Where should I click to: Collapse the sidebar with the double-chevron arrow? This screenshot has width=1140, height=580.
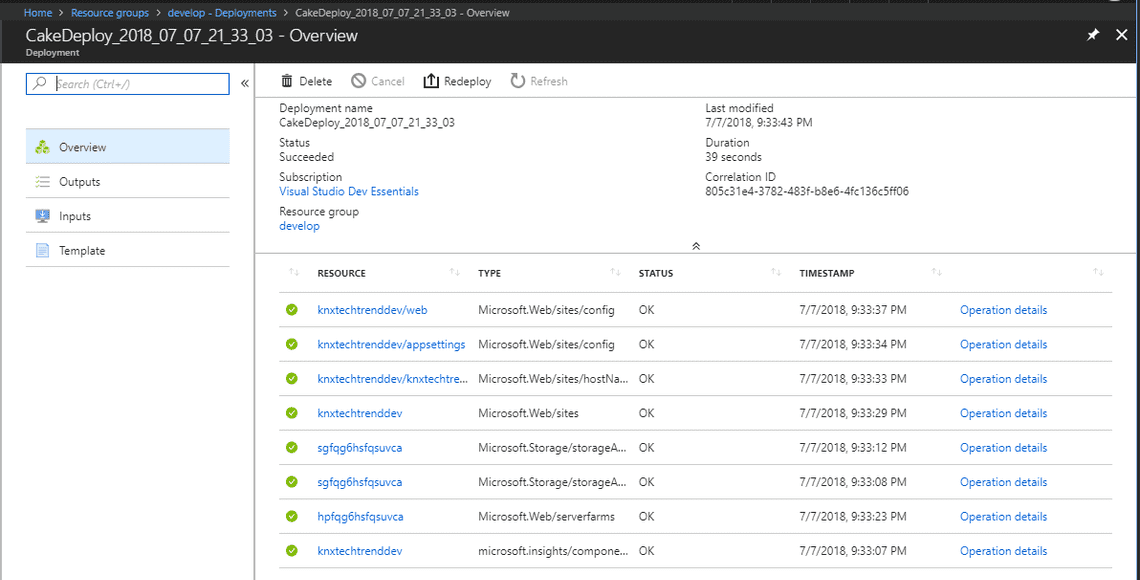coord(245,84)
